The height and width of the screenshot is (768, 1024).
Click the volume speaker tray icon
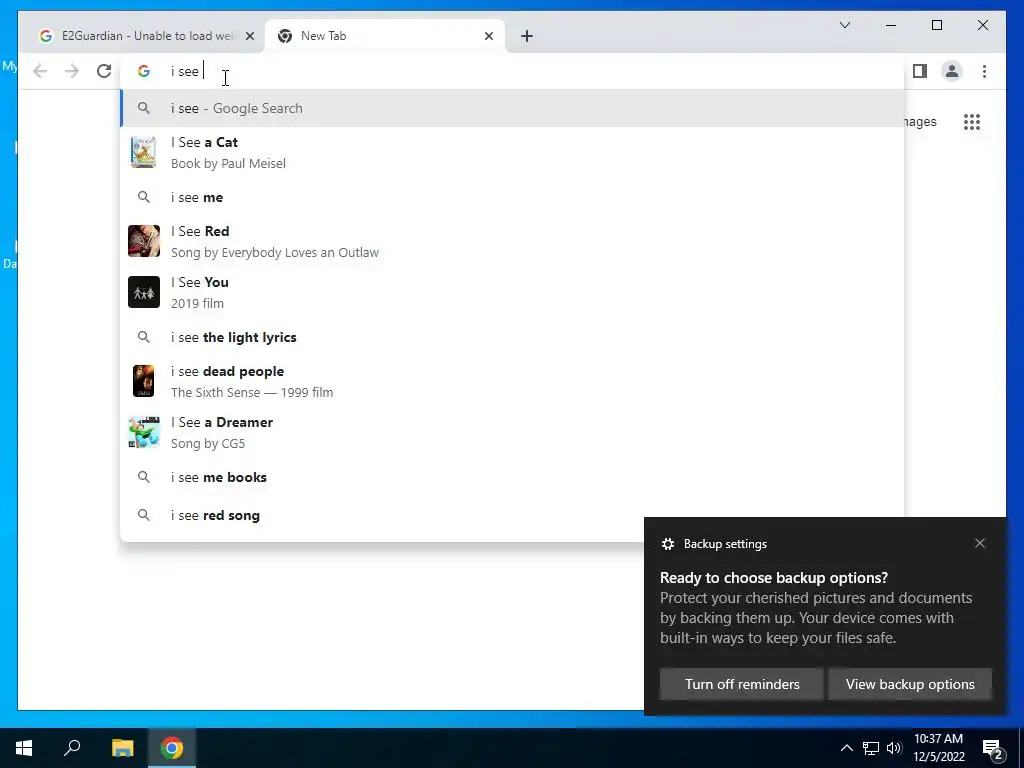[894, 748]
